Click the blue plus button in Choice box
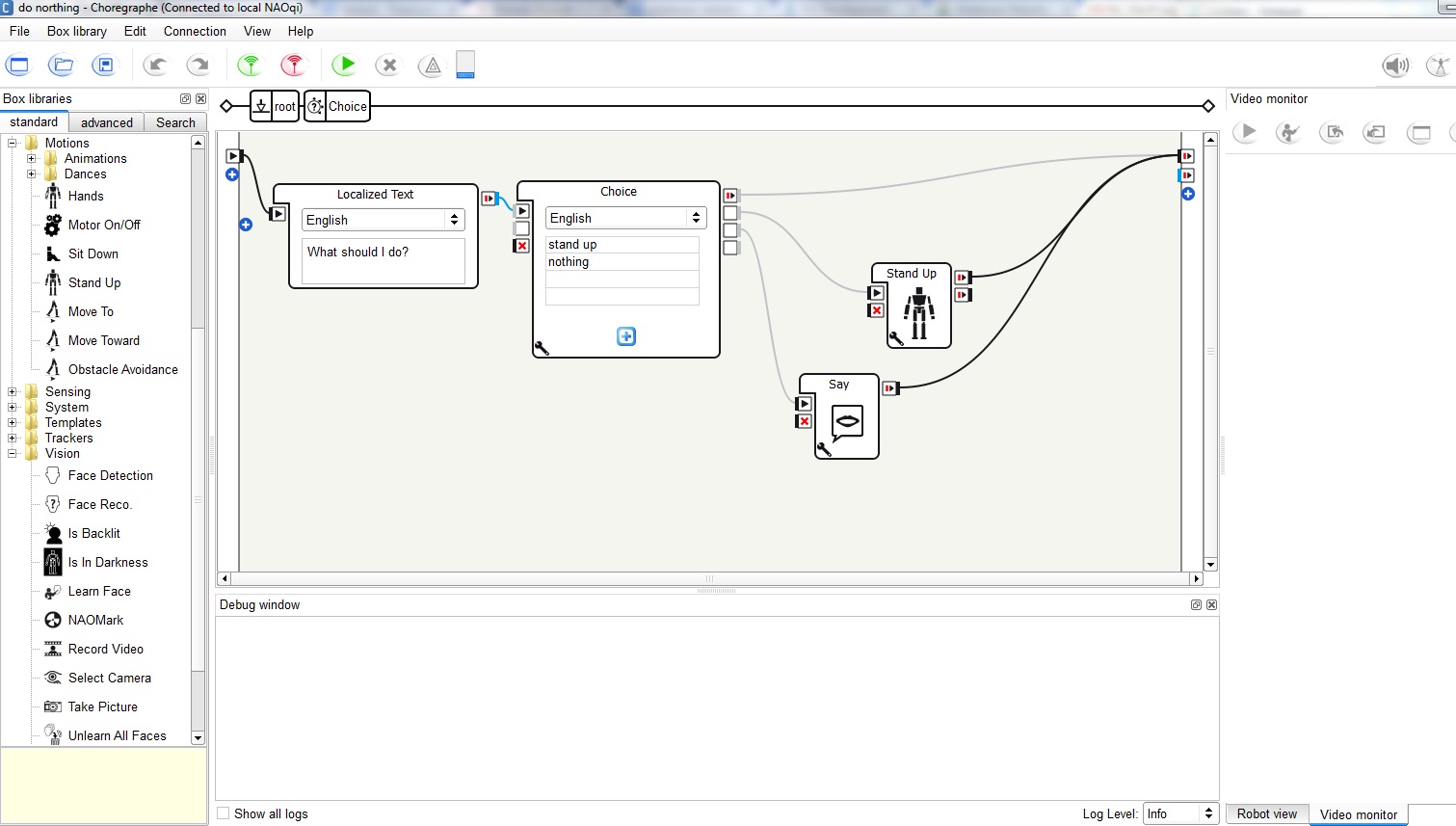The height and width of the screenshot is (826, 1456). click(x=626, y=336)
